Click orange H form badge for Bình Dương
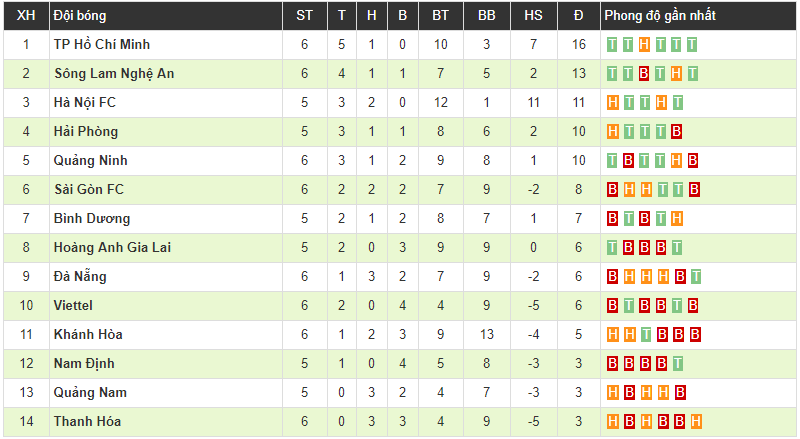 click(677, 219)
